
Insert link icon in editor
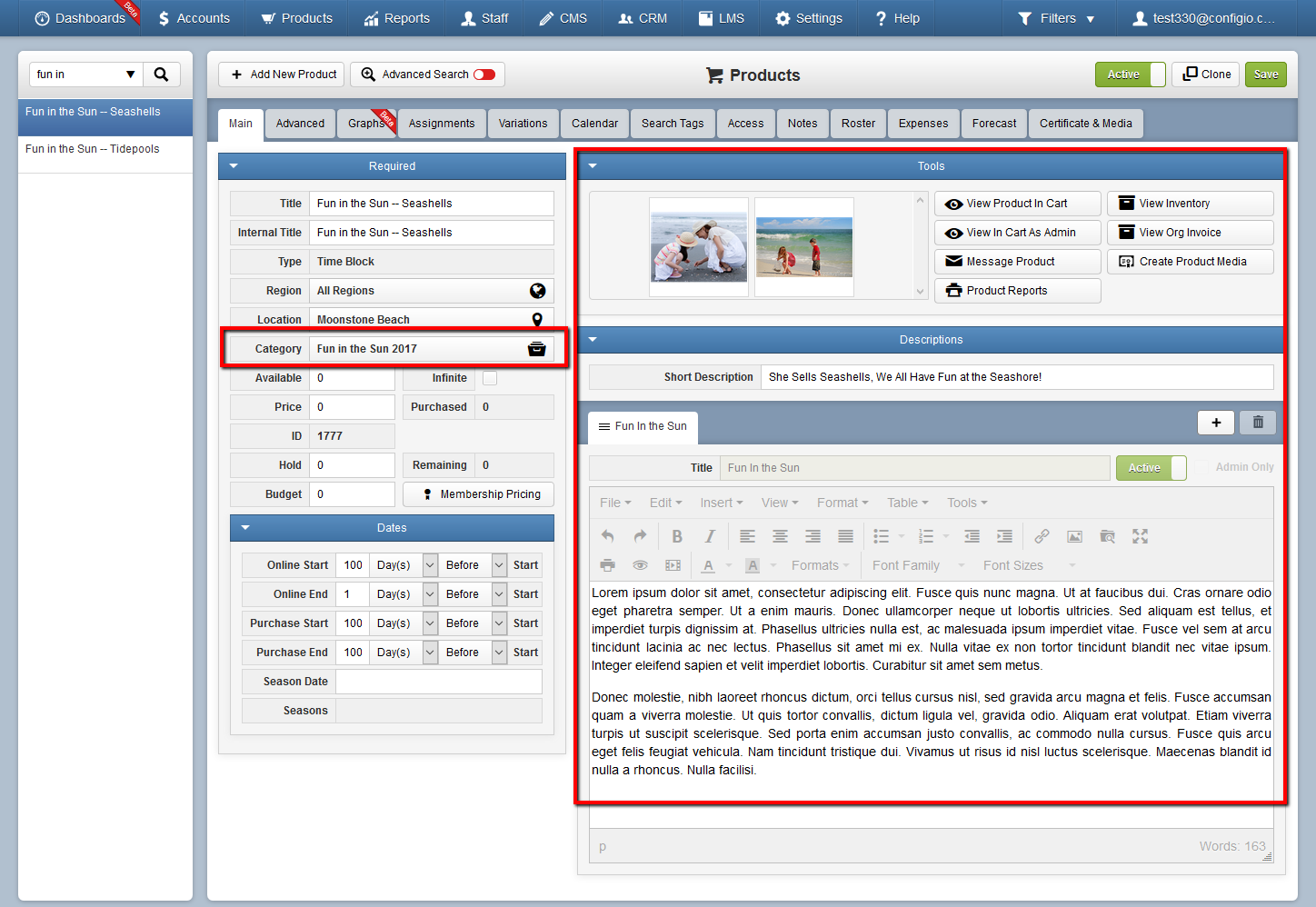[x=1042, y=536]
